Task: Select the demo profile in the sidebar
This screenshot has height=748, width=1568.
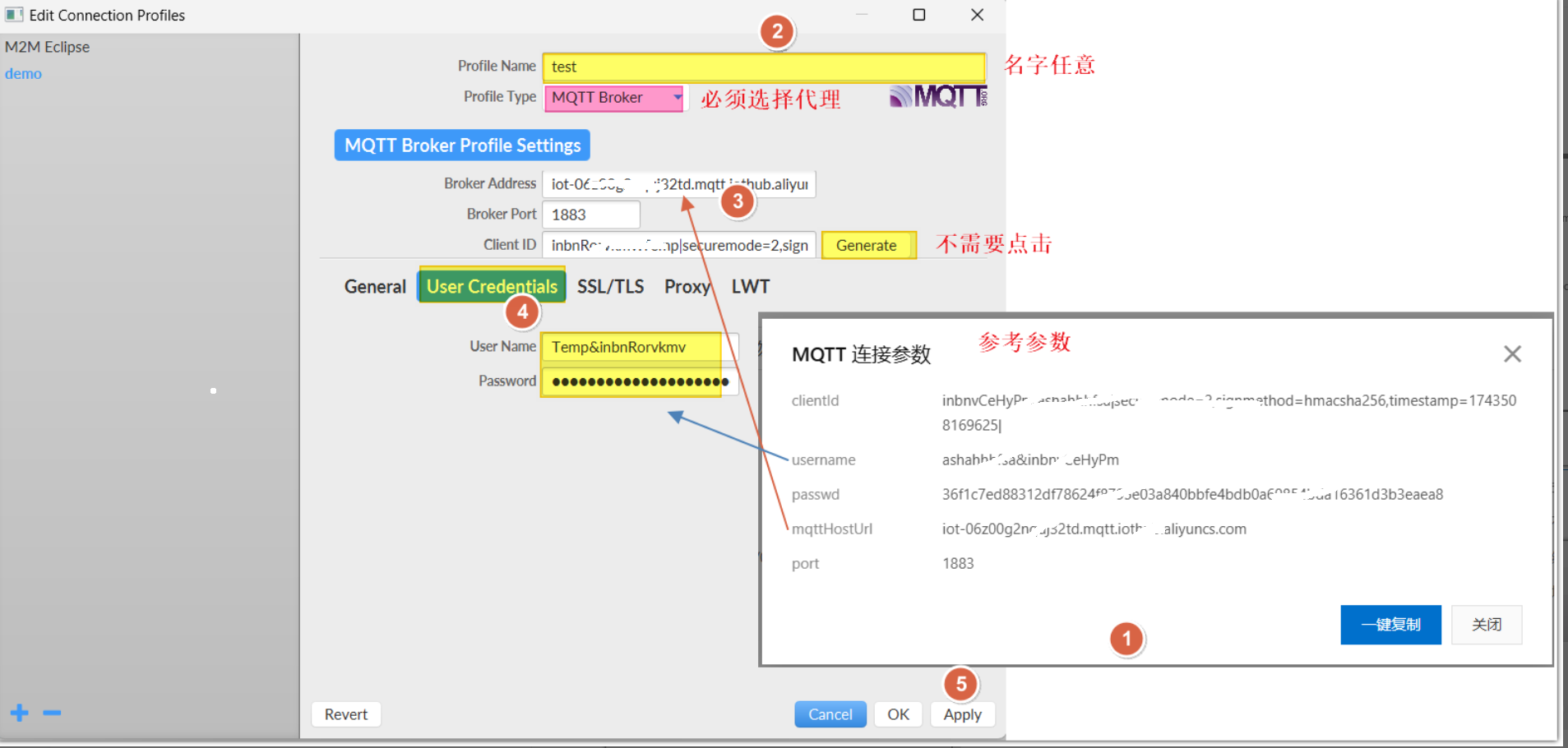Action: coord(23,73)
